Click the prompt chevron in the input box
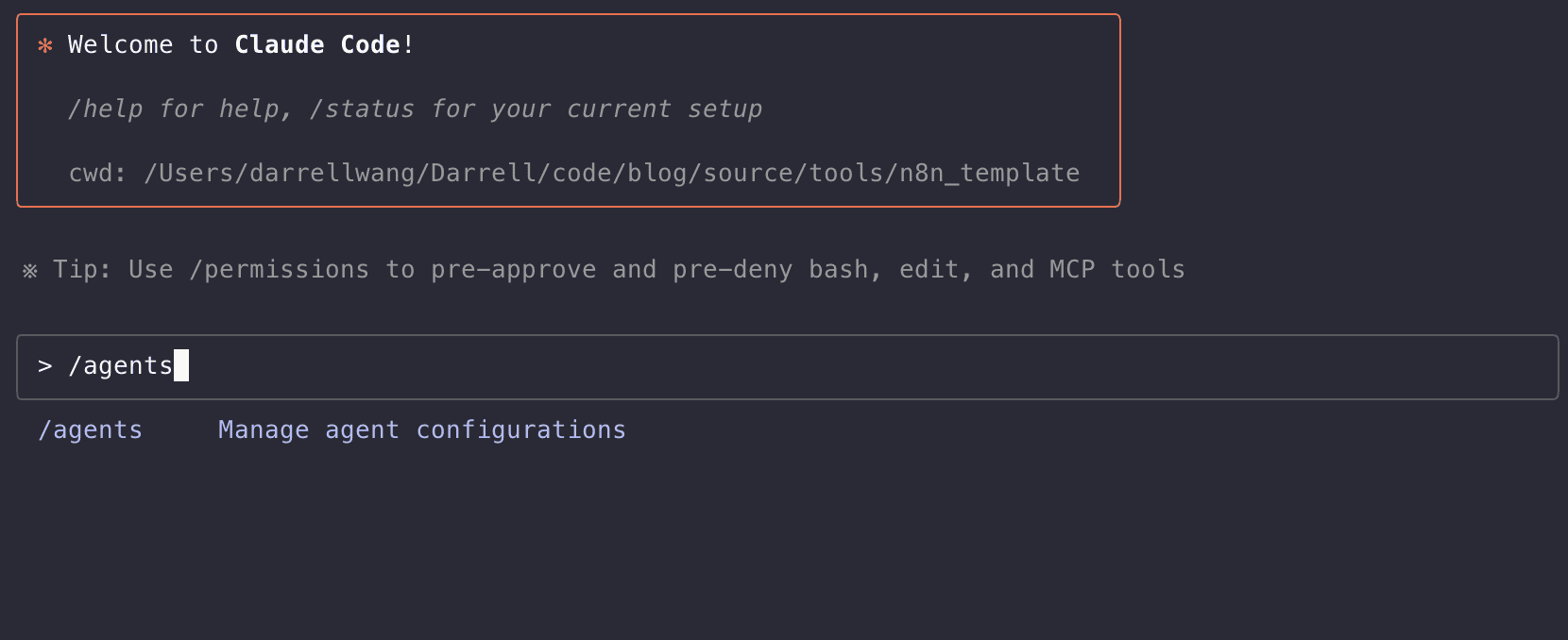 [x=44, y=366]
